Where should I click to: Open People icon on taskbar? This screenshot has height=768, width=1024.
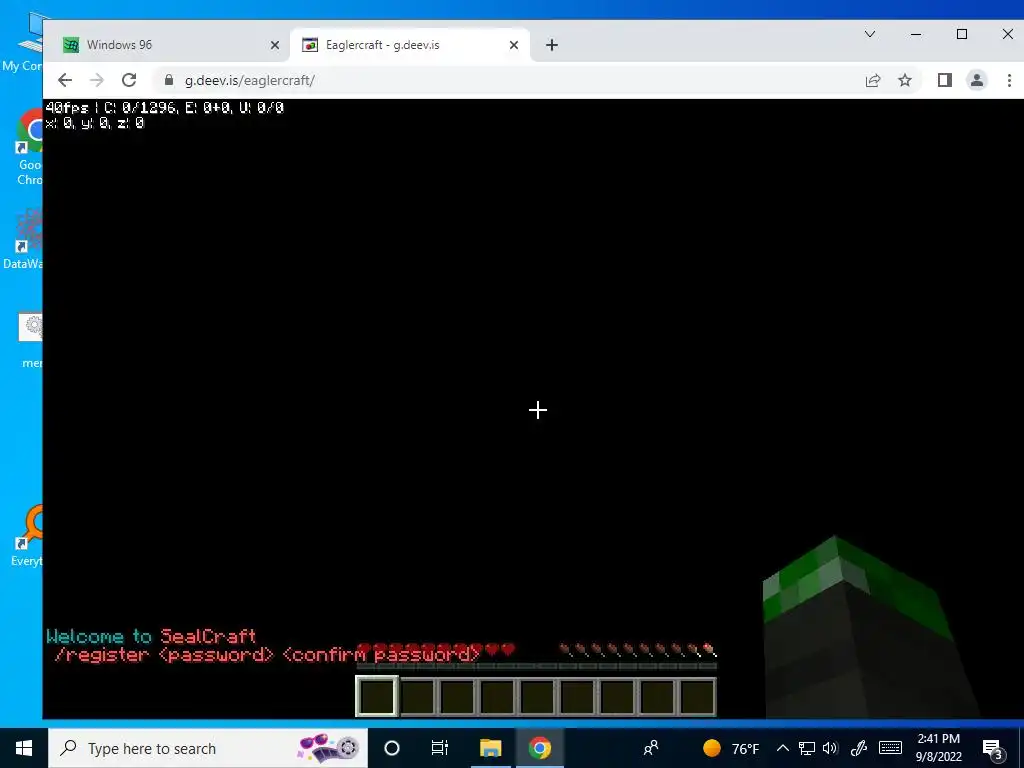pos(650,748)
